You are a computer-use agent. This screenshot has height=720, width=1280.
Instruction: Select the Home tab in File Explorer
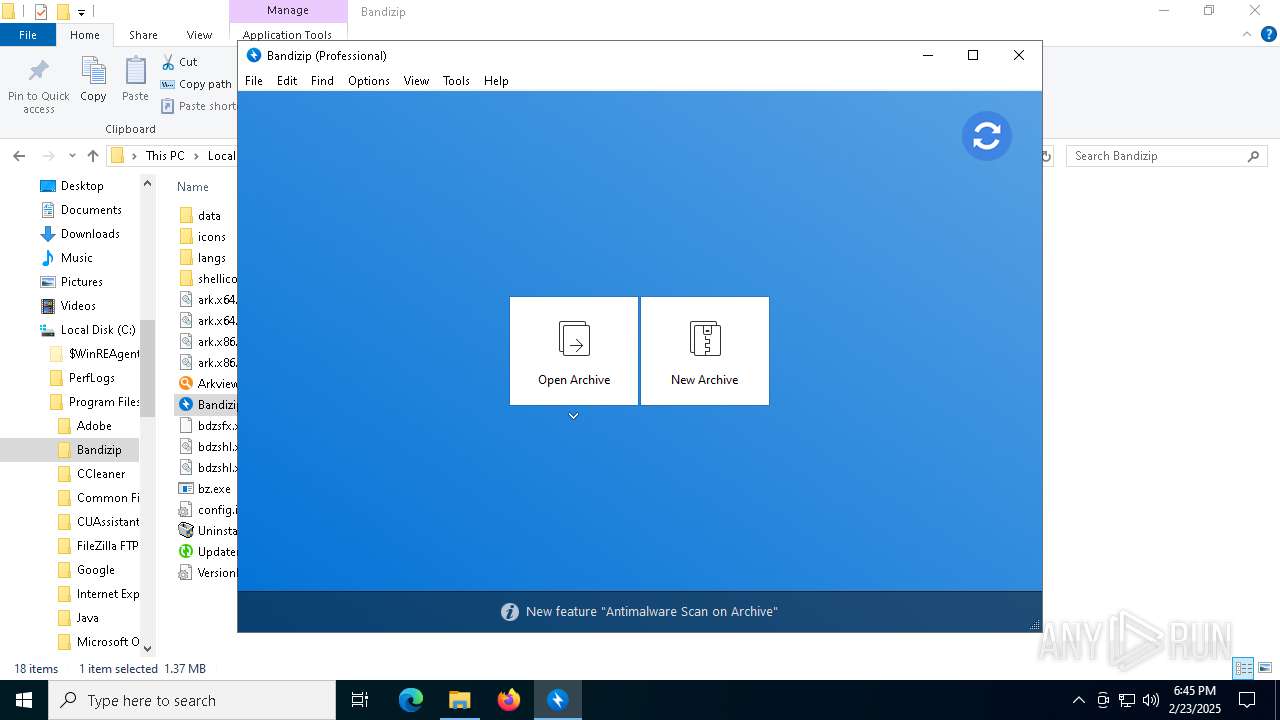pos(85,35)
